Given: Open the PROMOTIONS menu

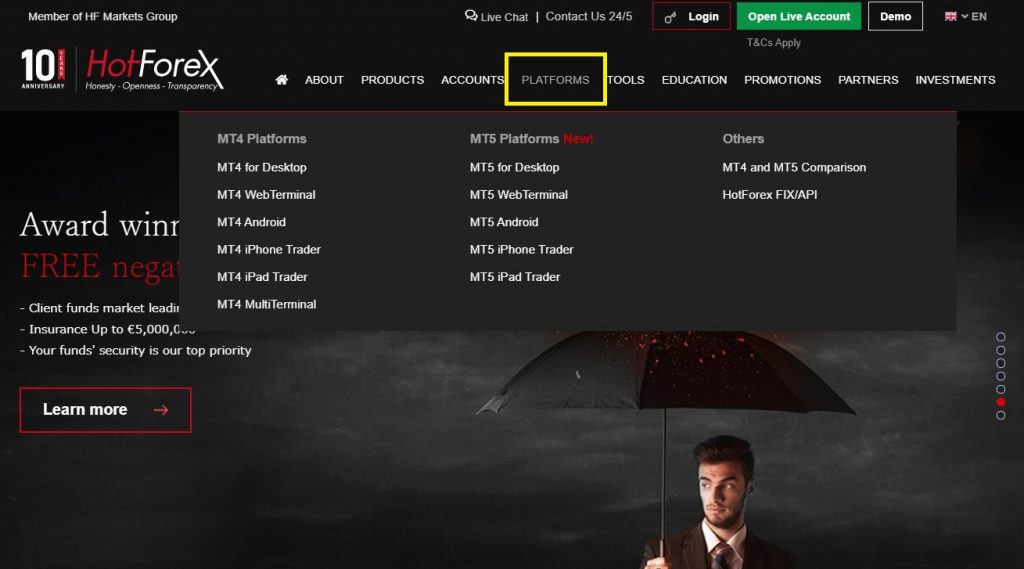Looking at the screenshot, I should [782, 80].
